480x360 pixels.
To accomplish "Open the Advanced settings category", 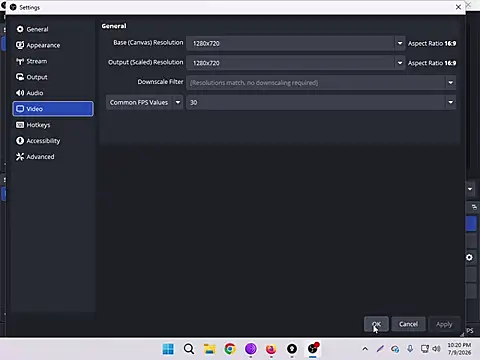I will [x=53, y=157].
